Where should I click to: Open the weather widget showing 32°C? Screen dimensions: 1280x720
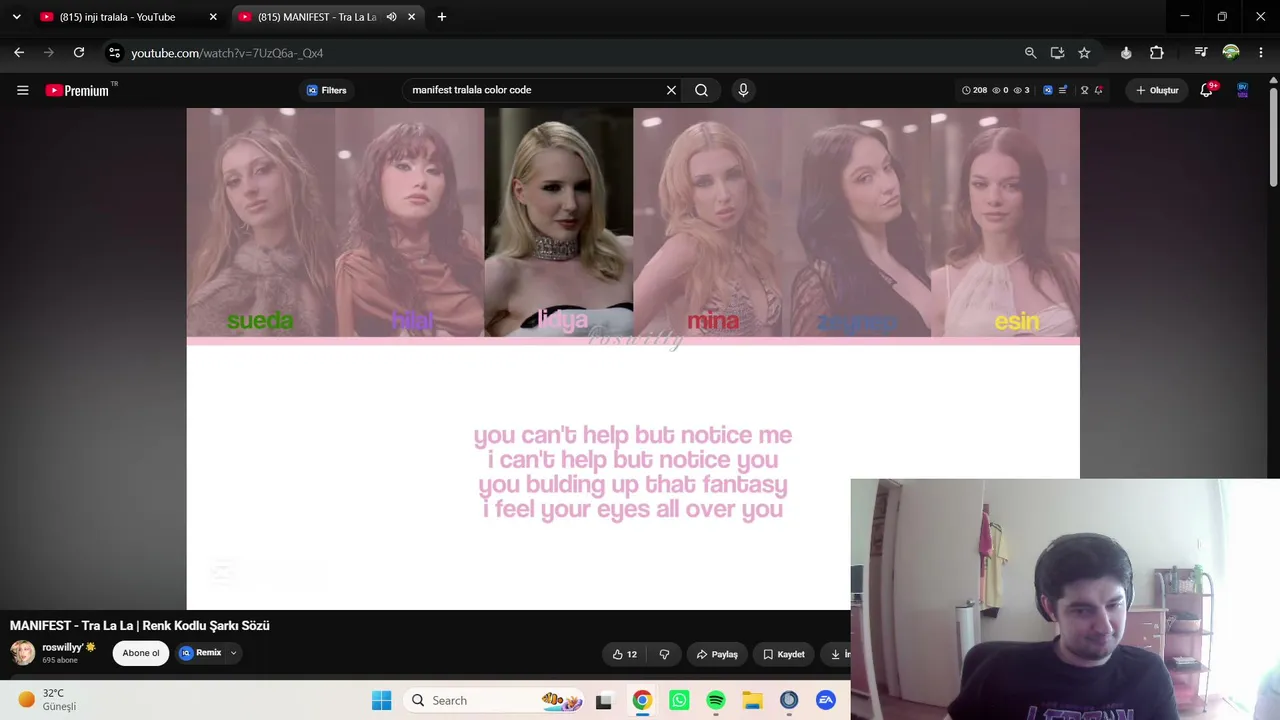click(47, 700)
